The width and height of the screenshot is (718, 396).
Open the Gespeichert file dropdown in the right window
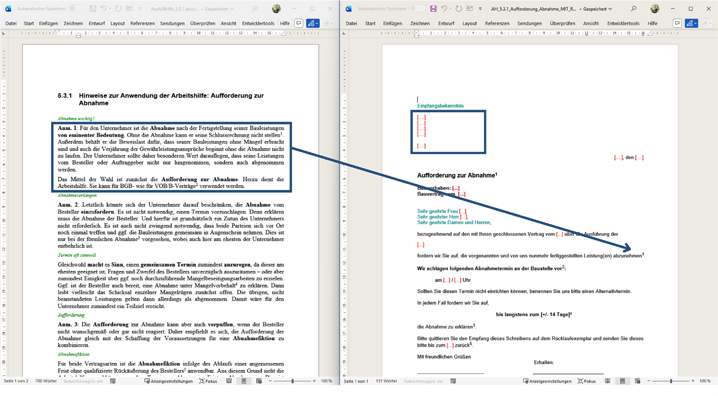pos(597,9)
